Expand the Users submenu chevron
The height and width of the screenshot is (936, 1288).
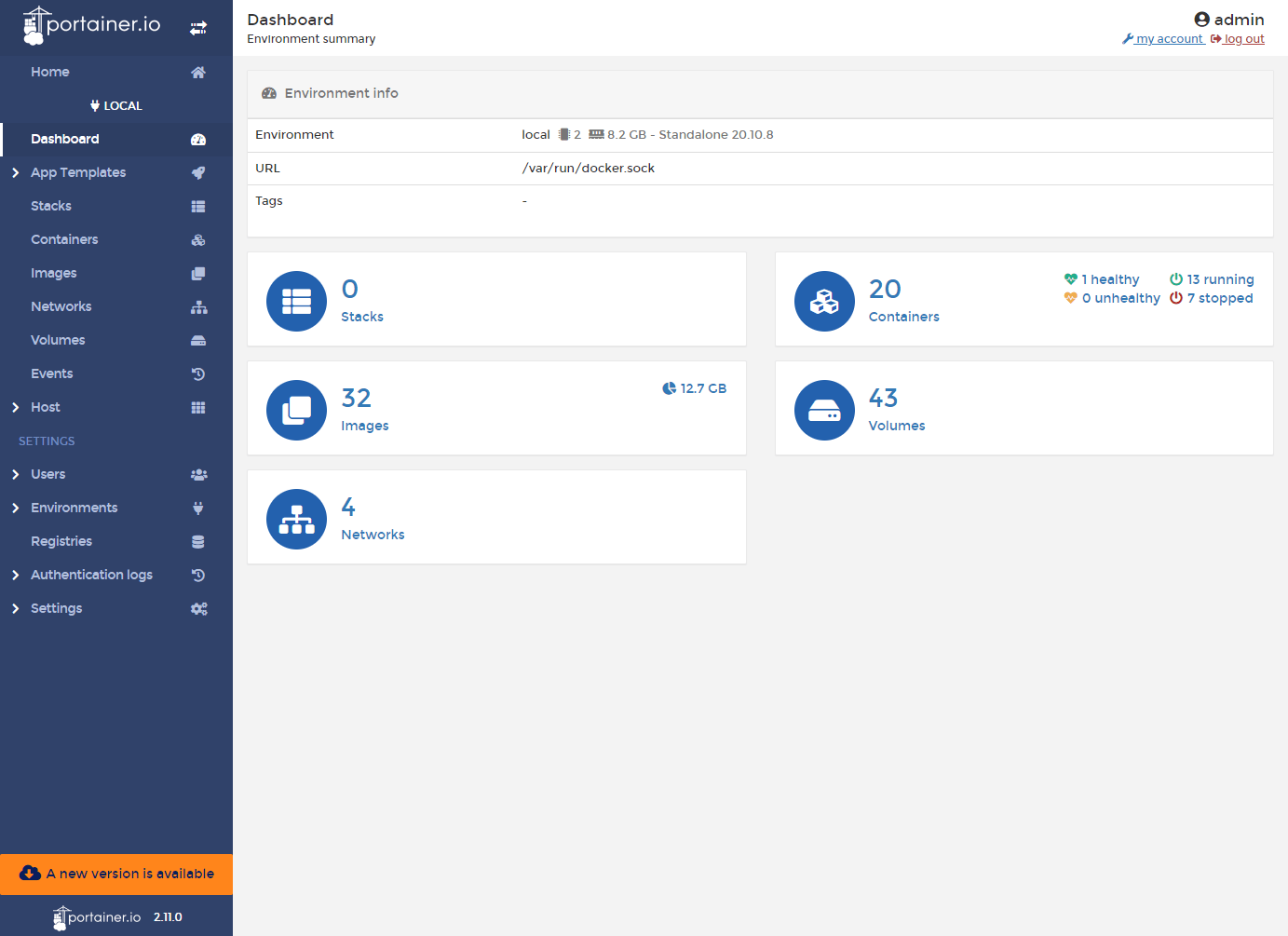coord(15,474)
